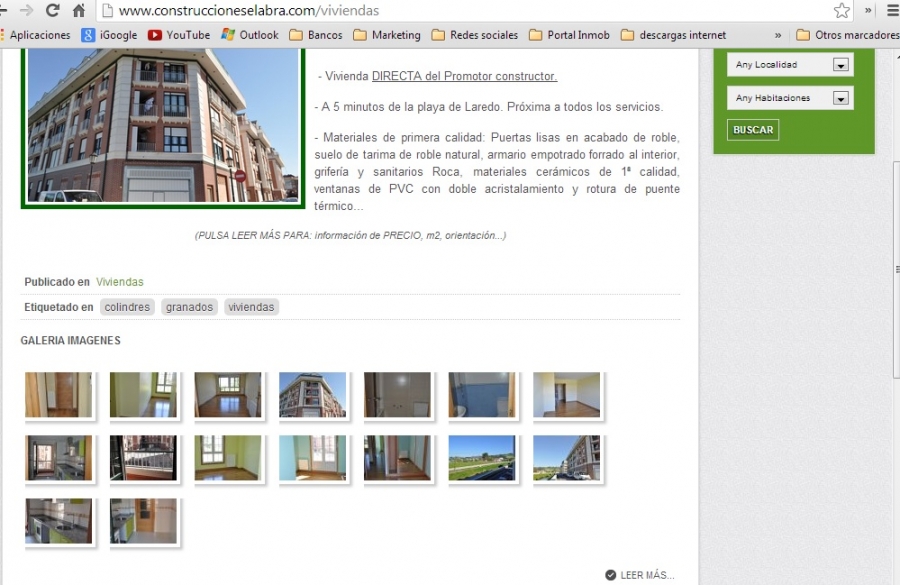Click LEER MÁS link
Screen dimensions: 900x585
click(640, 575)
